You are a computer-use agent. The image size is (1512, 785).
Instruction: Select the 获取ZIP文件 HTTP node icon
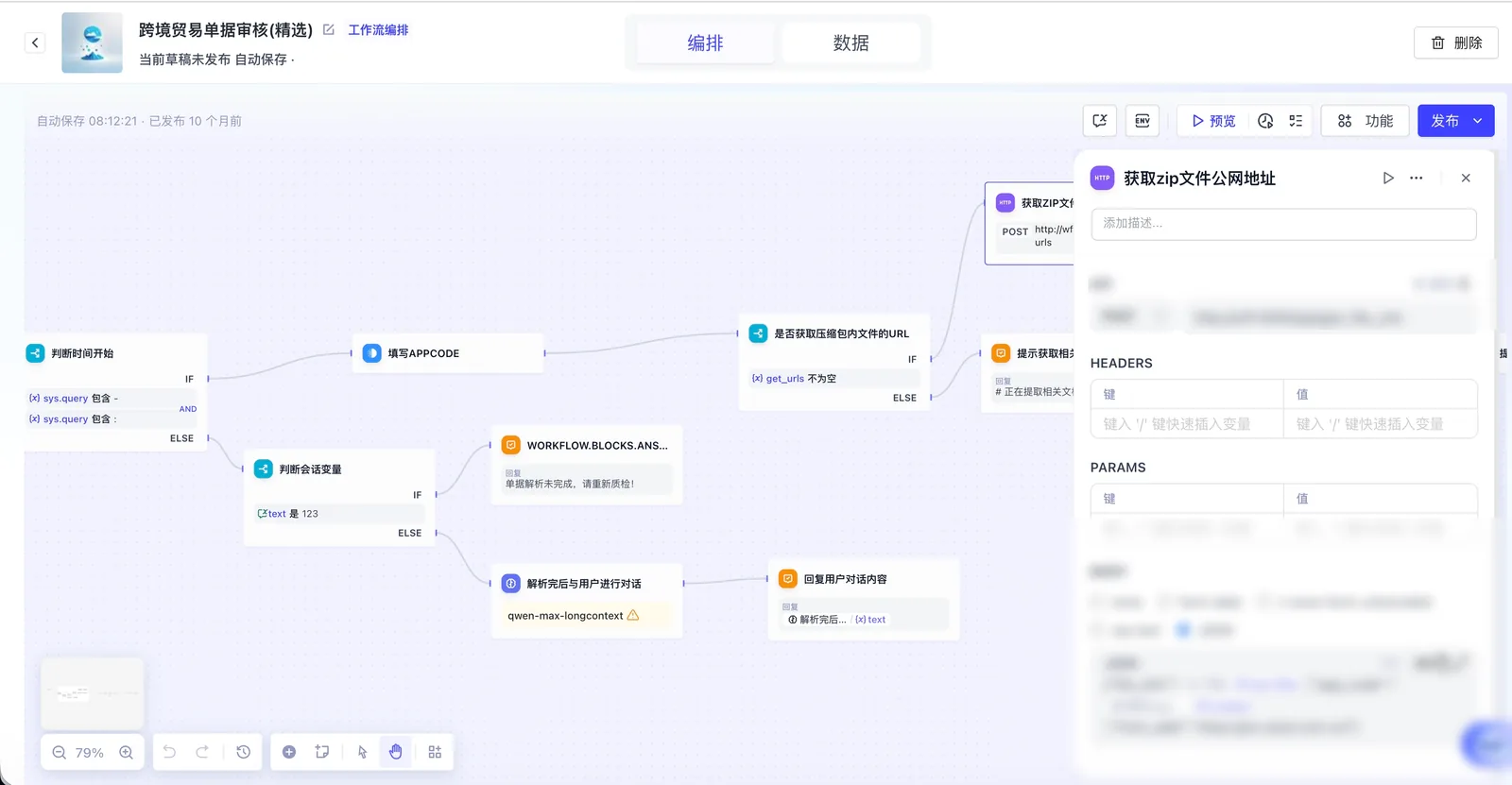point(1005,203)
